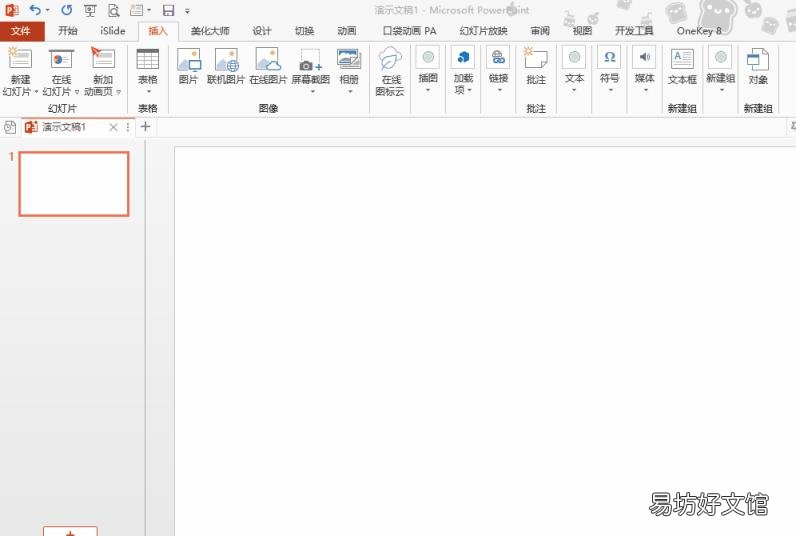796x536 pixels.
Task: Click on the blank slide canvas
Action: tap(485, 340)
